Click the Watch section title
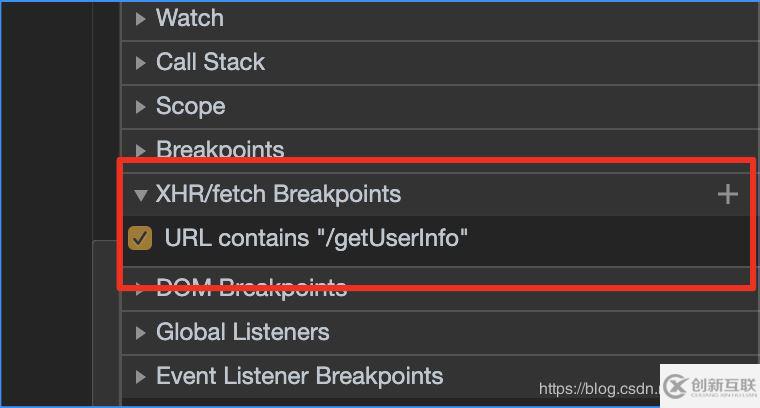 coord(190,18)
